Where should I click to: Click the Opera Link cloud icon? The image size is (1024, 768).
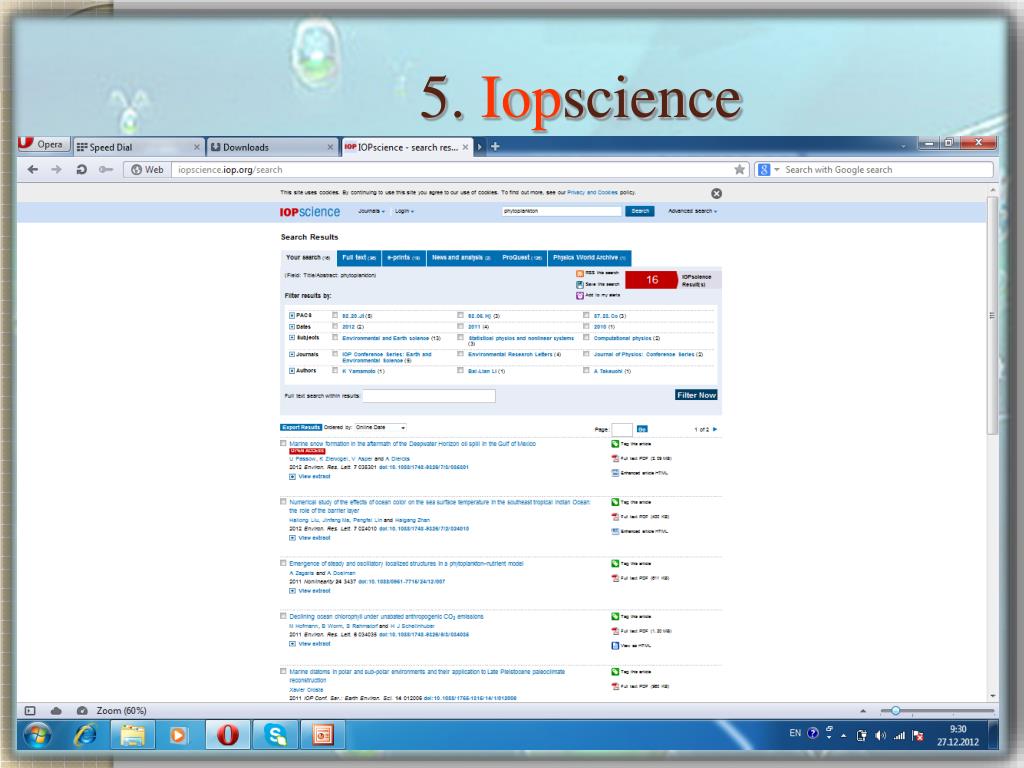[56, 711]
